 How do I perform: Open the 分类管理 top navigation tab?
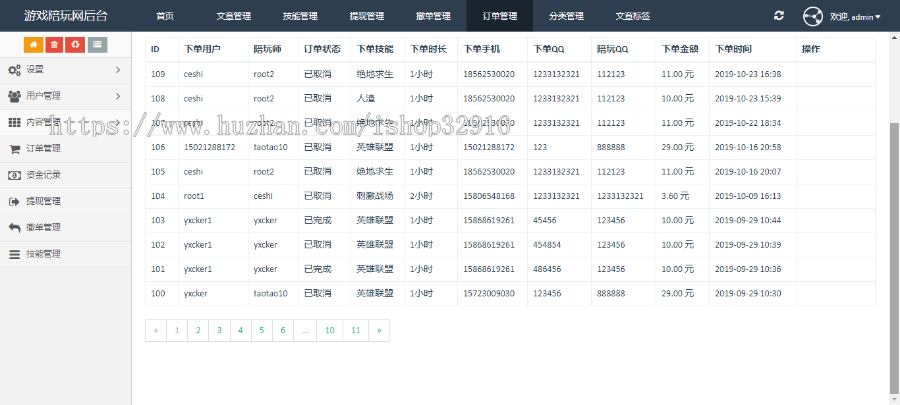566,16
